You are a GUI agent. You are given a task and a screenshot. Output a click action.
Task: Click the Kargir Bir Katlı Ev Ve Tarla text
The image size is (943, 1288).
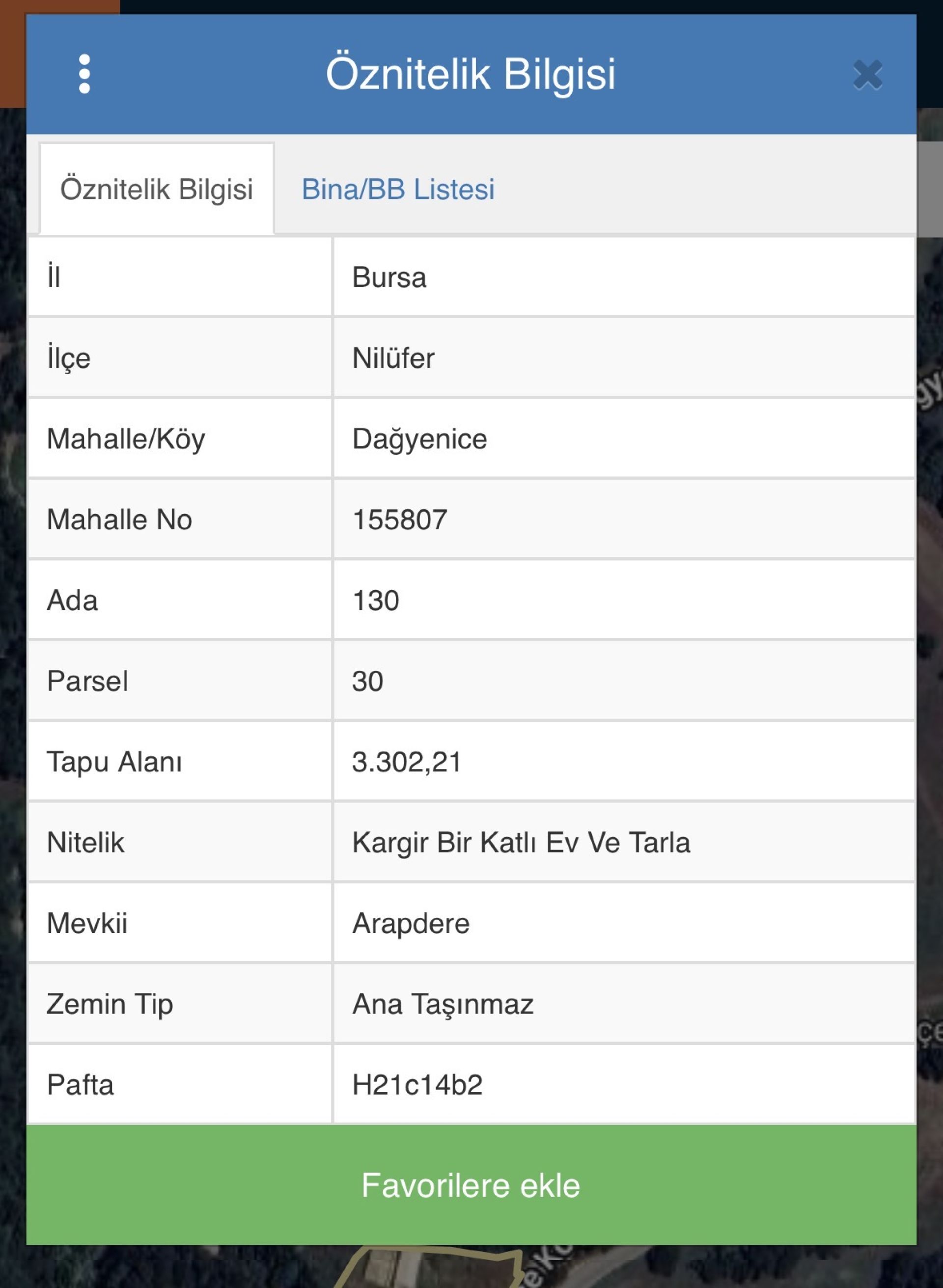pos(521,842)
